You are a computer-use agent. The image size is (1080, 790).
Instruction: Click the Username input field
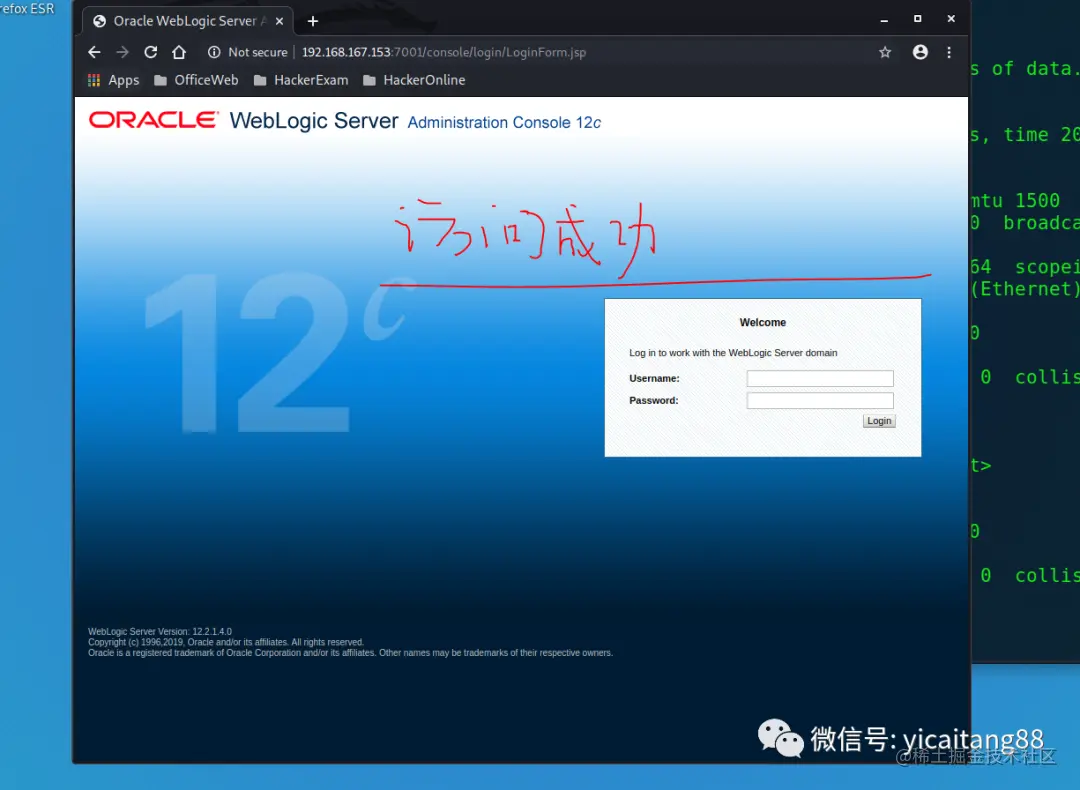pos(820,378)
